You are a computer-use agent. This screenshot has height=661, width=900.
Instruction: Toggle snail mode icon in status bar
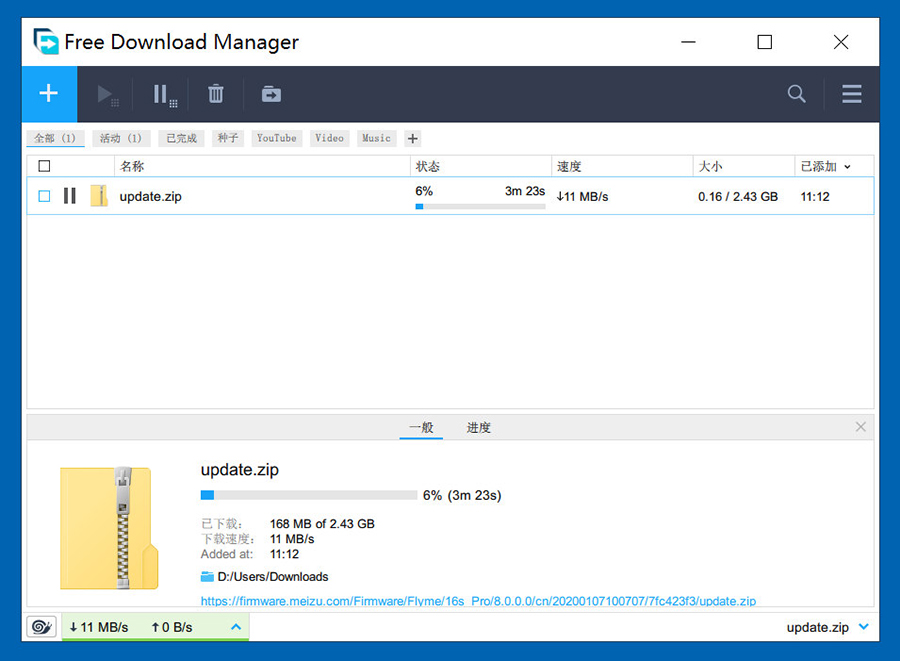pos(42,627)
